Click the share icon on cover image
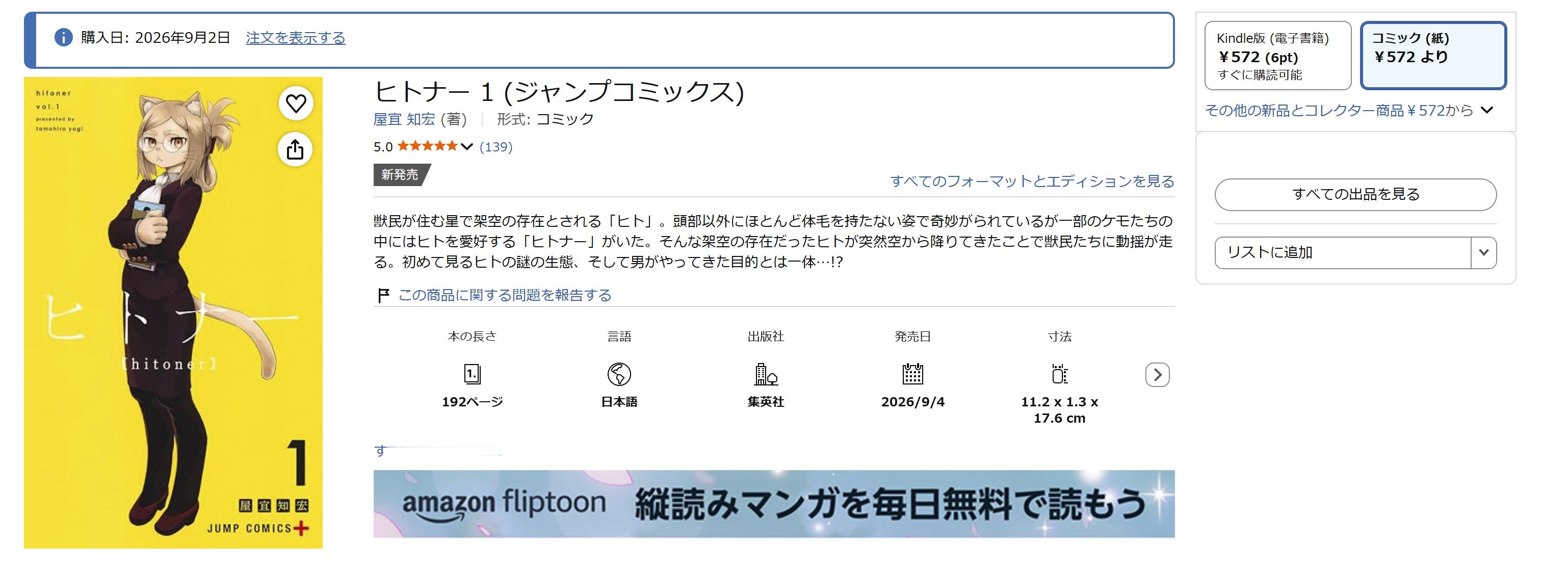This screenshot has height=569, width=1568. (x=295, y=149)
